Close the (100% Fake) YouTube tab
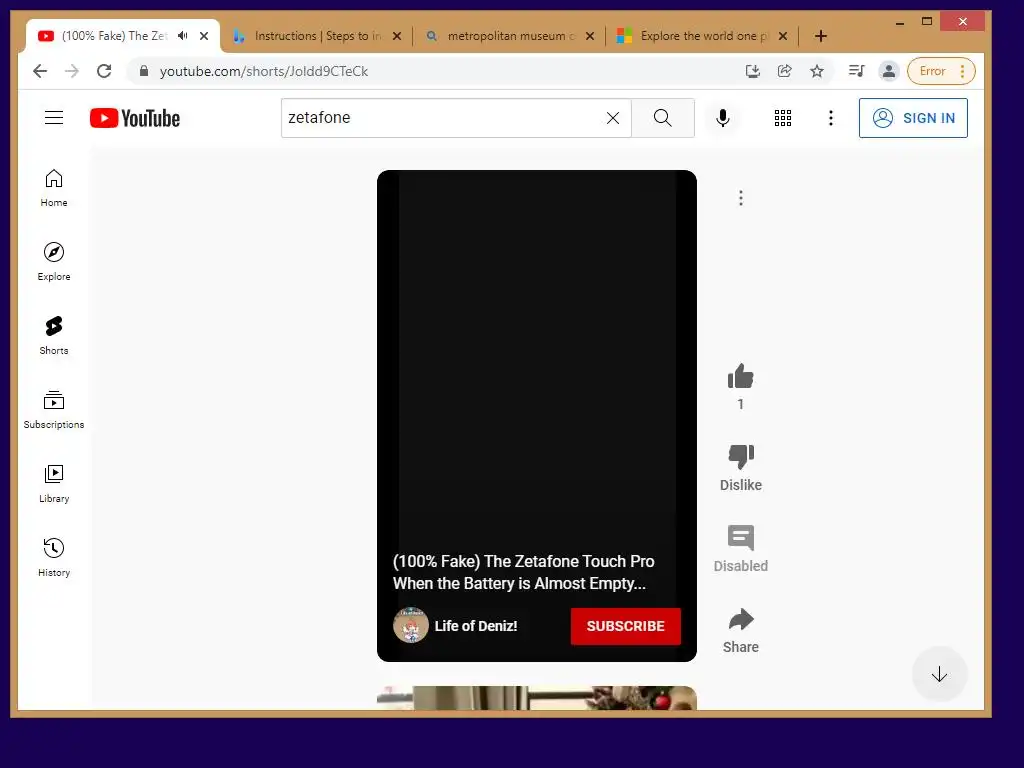Screen dimensions: 1024x768 pos(204,36)
